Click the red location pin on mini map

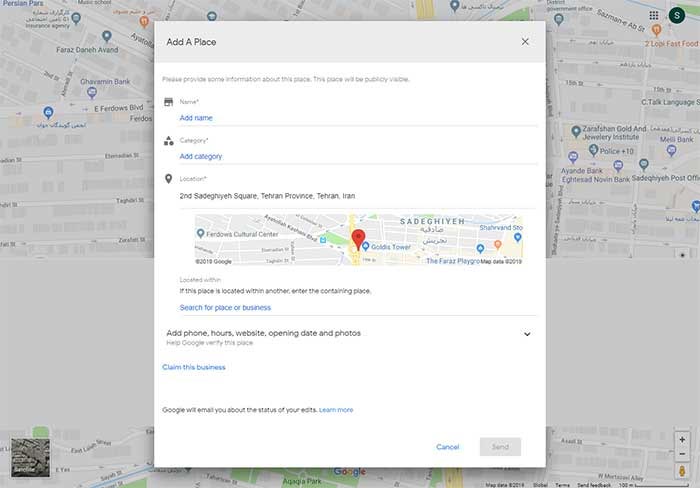point(358,239)
